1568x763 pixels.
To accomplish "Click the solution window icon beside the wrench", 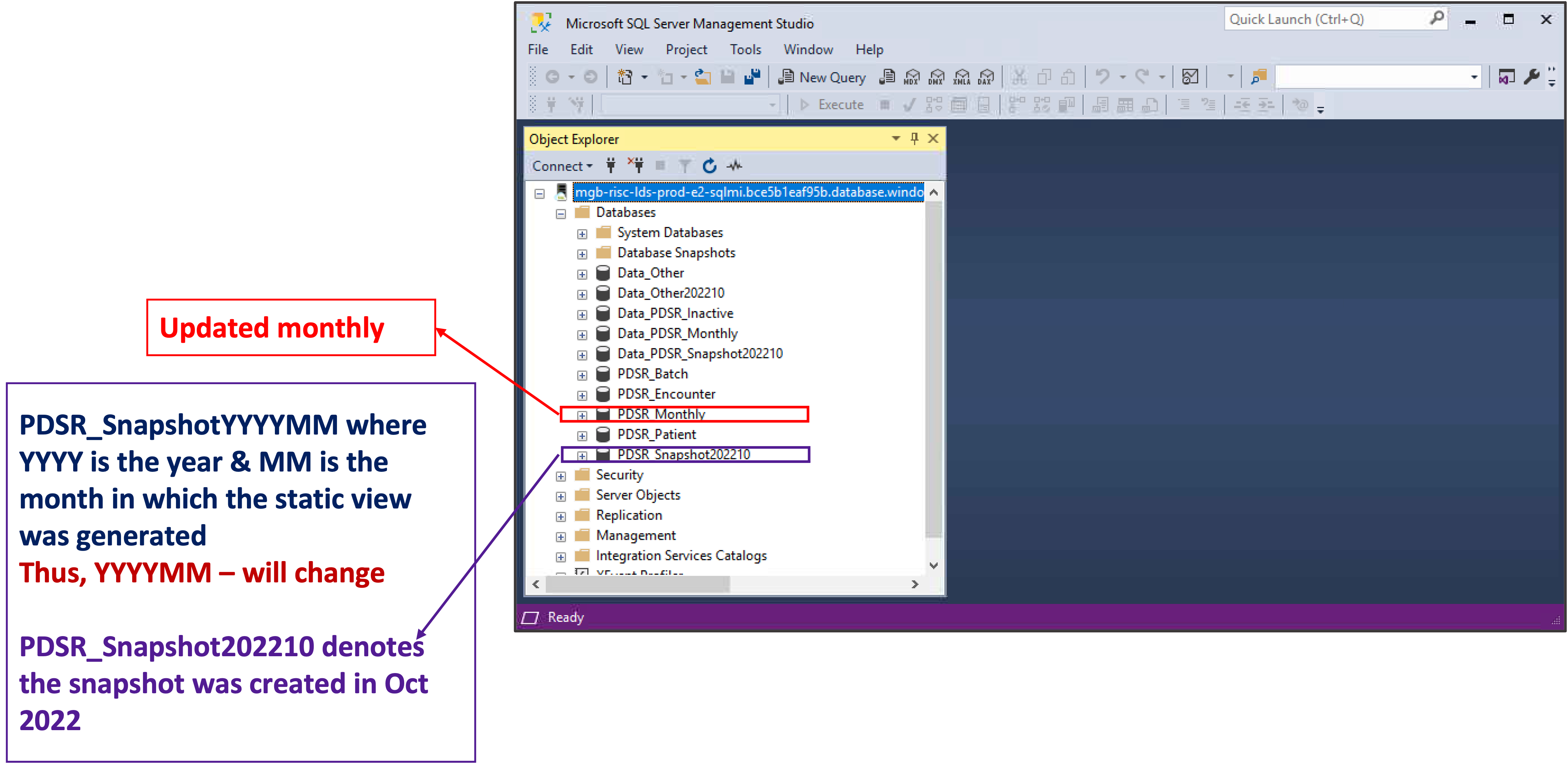I will point(1506,77).
